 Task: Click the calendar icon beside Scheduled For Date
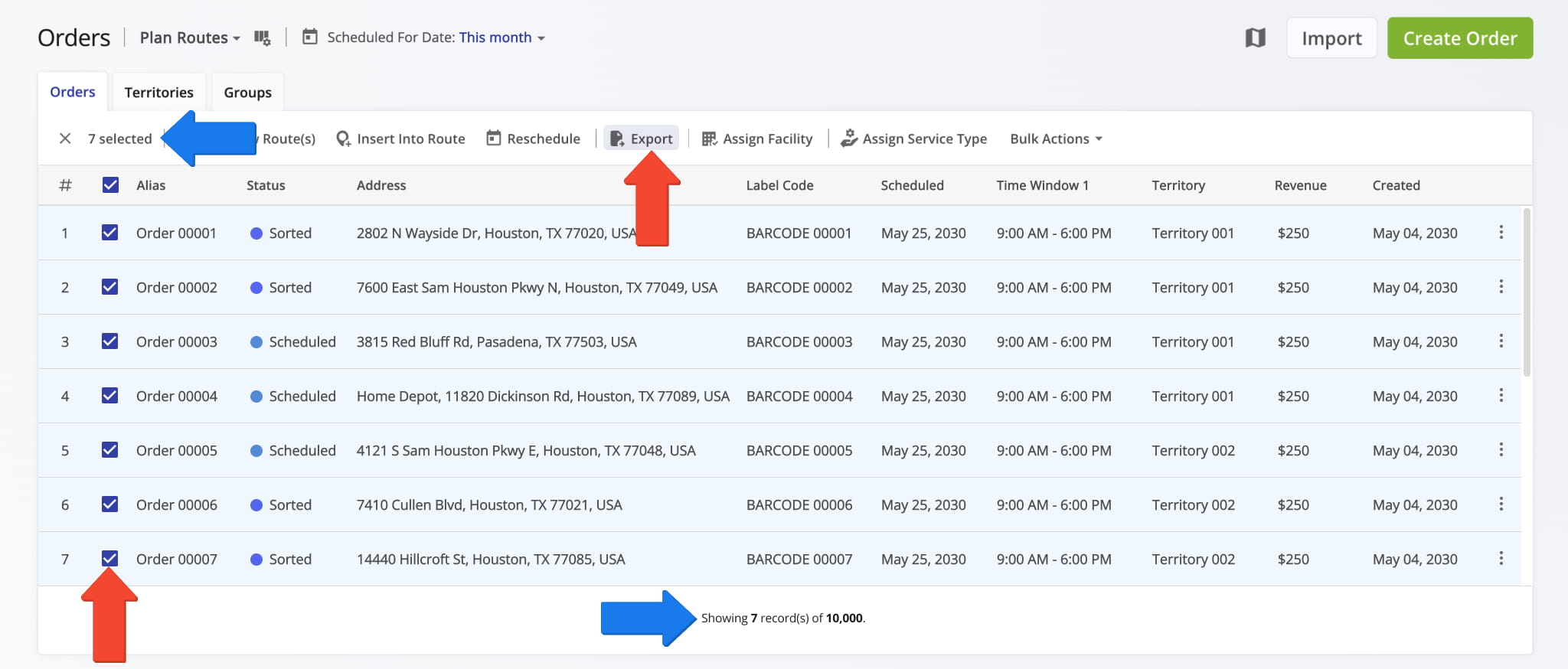(x=310, y=37)
